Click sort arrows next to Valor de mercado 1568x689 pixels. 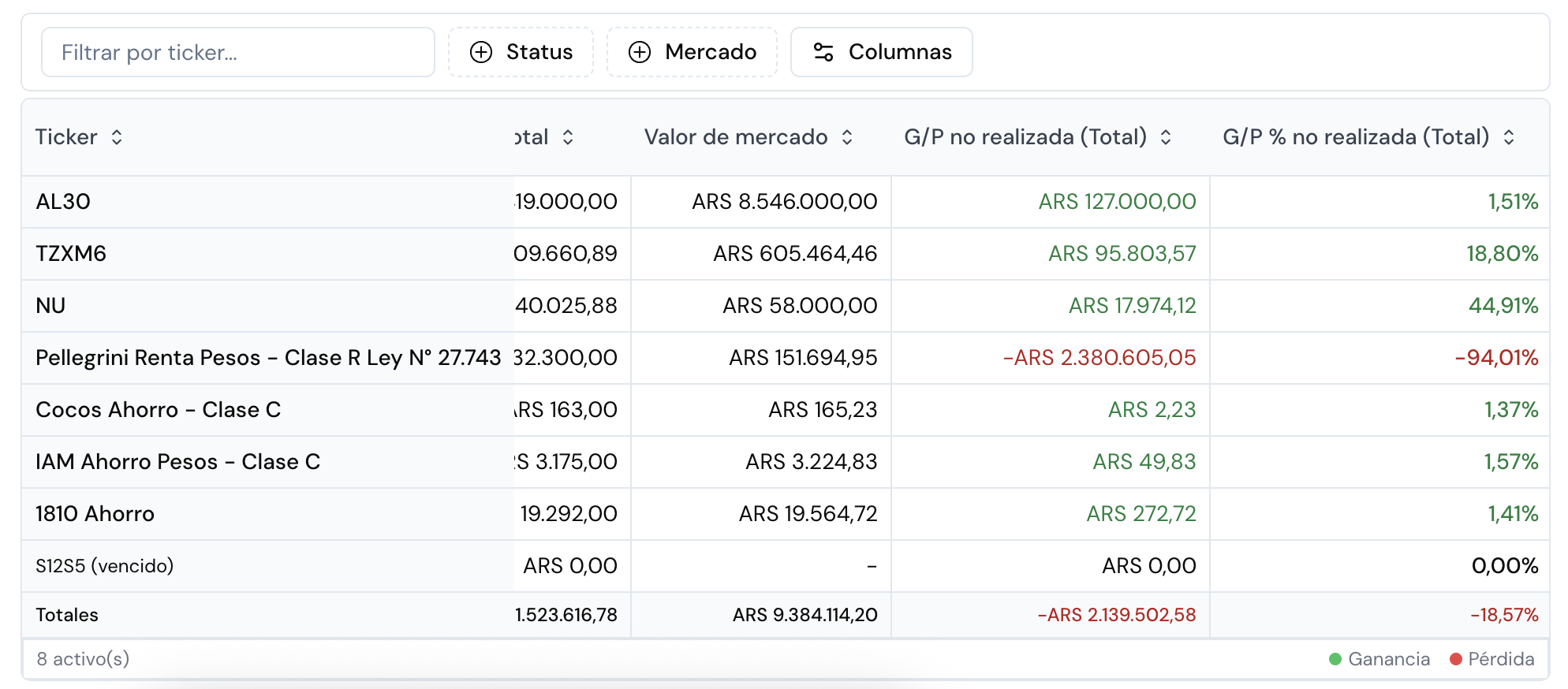pyautogui.click(x=847, y=137)
